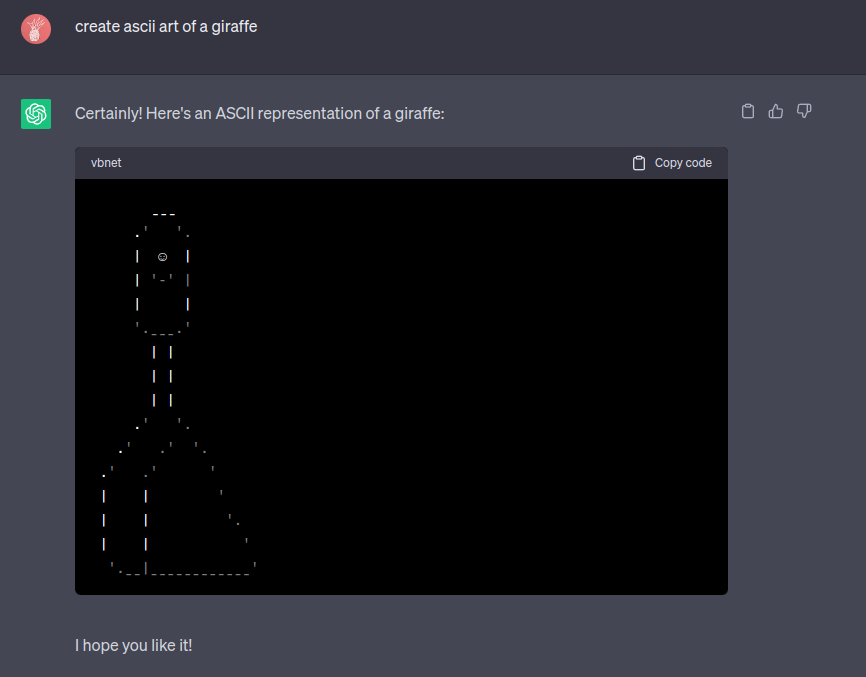Click the vbnet language label
This screenshot has width=866, height=677.
[x=106, y=163]
